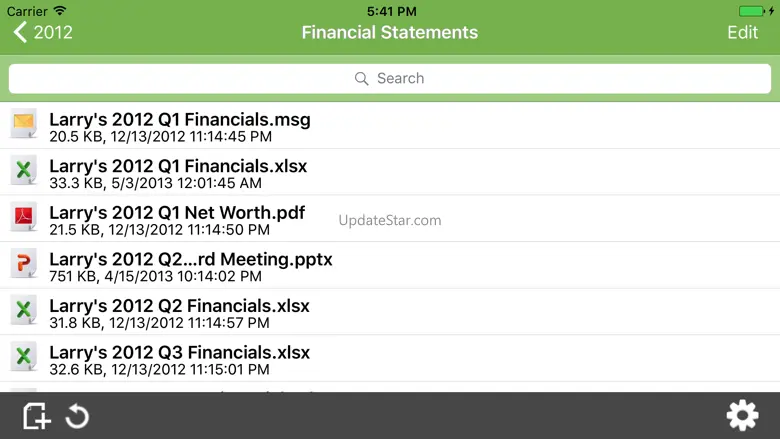Tap the Excel icon for Q2 Financials.xlsx
This screenshot has width=780, height=439.
click(x=24, y=311)
